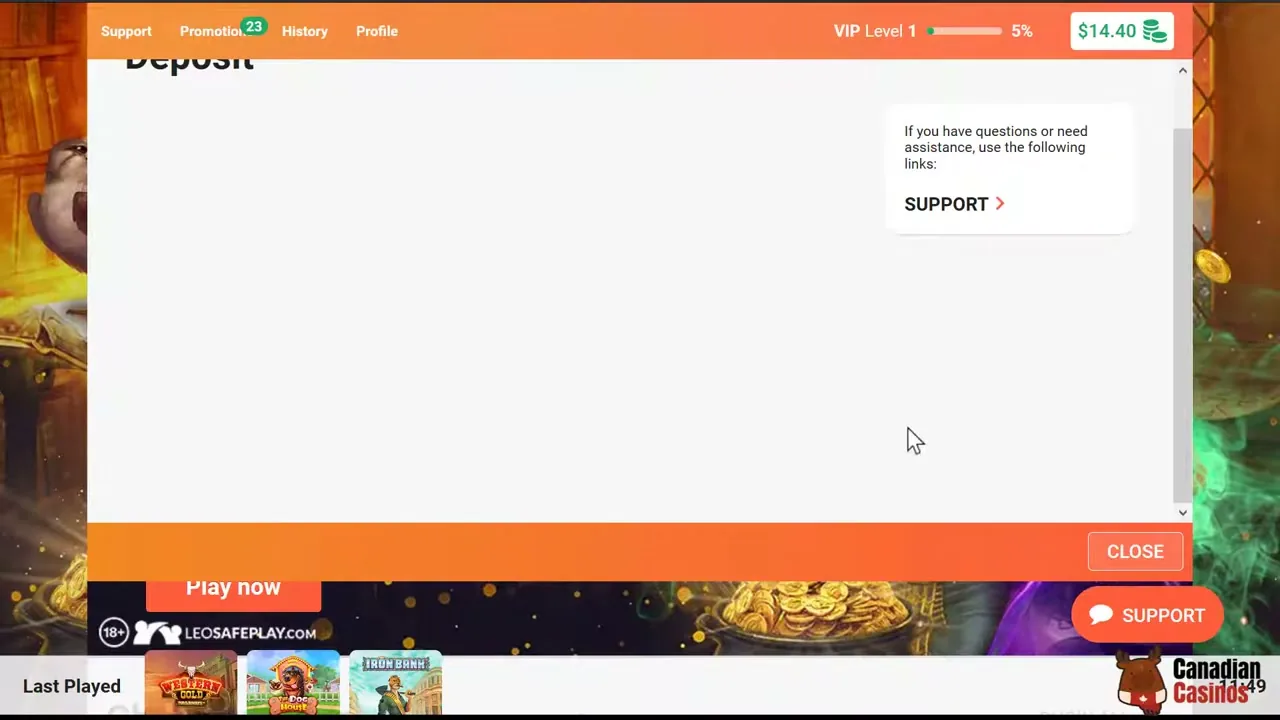The width and height of the screenshot is (1280, 720).
Task: Open the Iron Bank game thumbnail
Action: [x=396, y=683]
